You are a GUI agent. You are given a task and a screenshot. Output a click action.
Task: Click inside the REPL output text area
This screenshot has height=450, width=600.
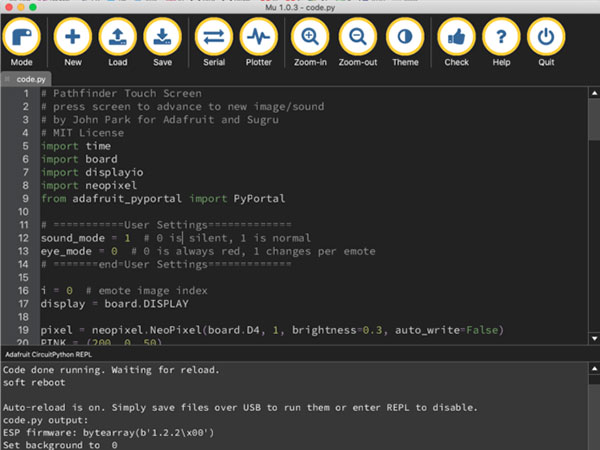point(300,410)
